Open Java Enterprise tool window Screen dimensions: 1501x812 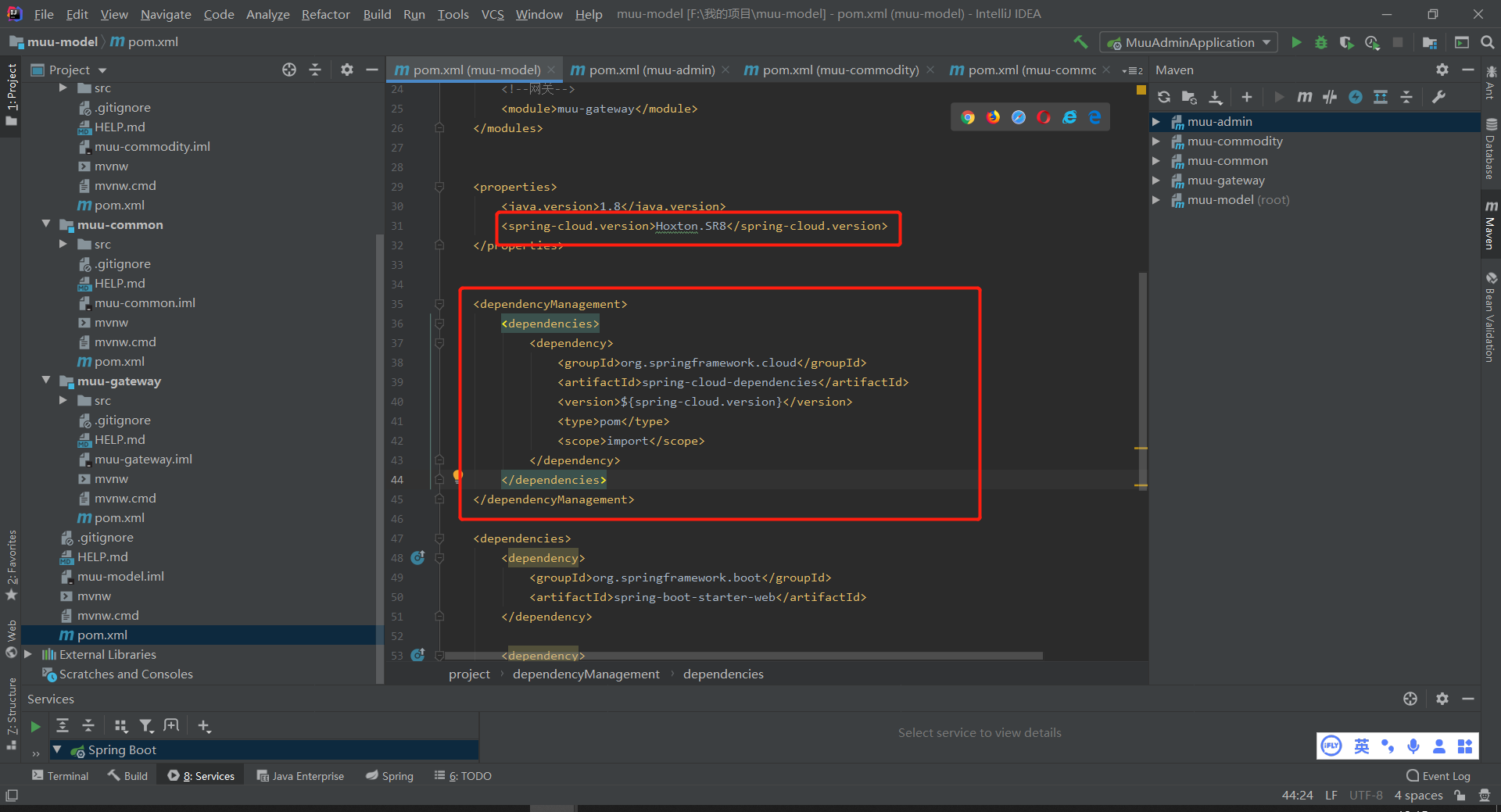click(x=300, y=776)
